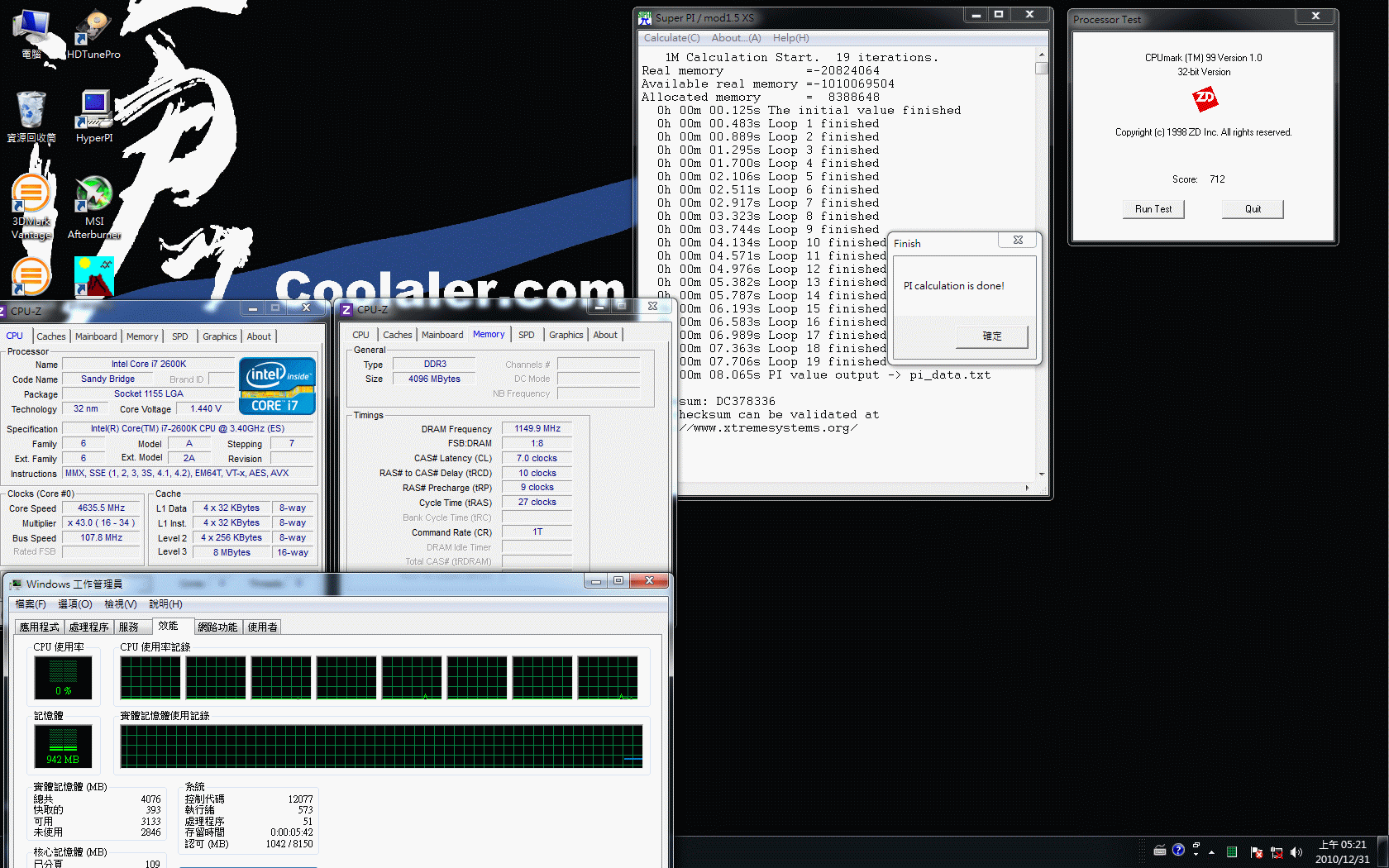Switch to SPD tab in left CPU-Z
Image resolution: width=1389 pixels, height=868 pixels.
click(180, 336)
